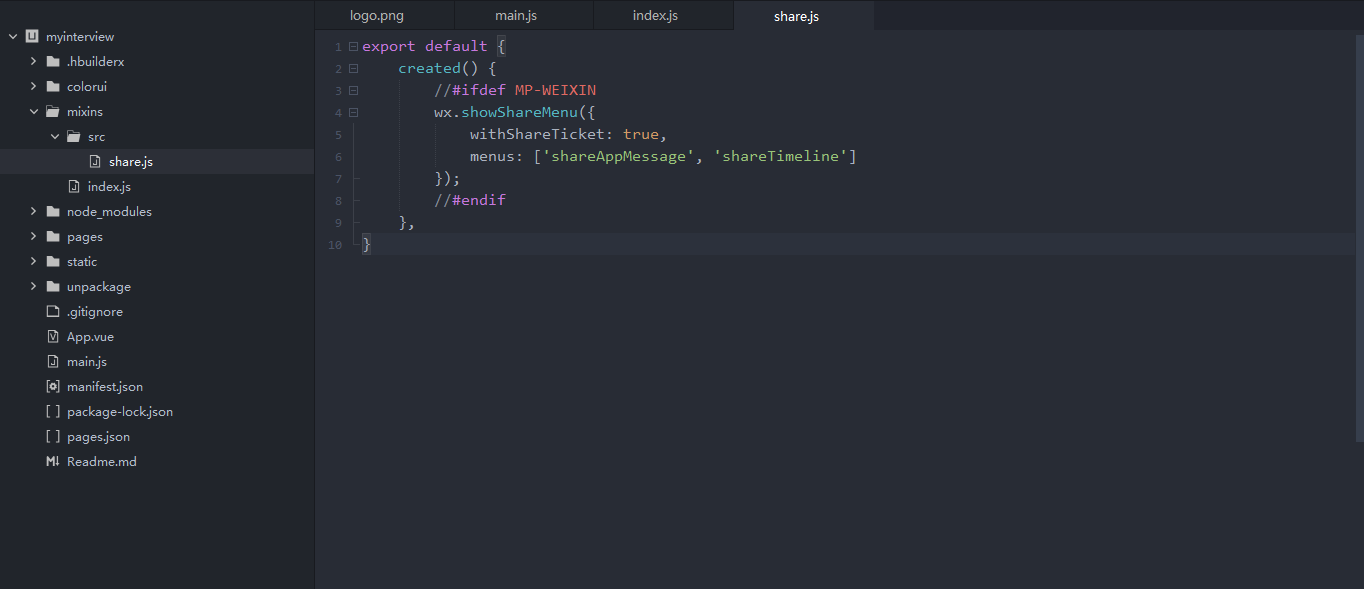Screen dimensions: 1364x589
Task: Click 'created' method name on line 2
Action: 429,68
